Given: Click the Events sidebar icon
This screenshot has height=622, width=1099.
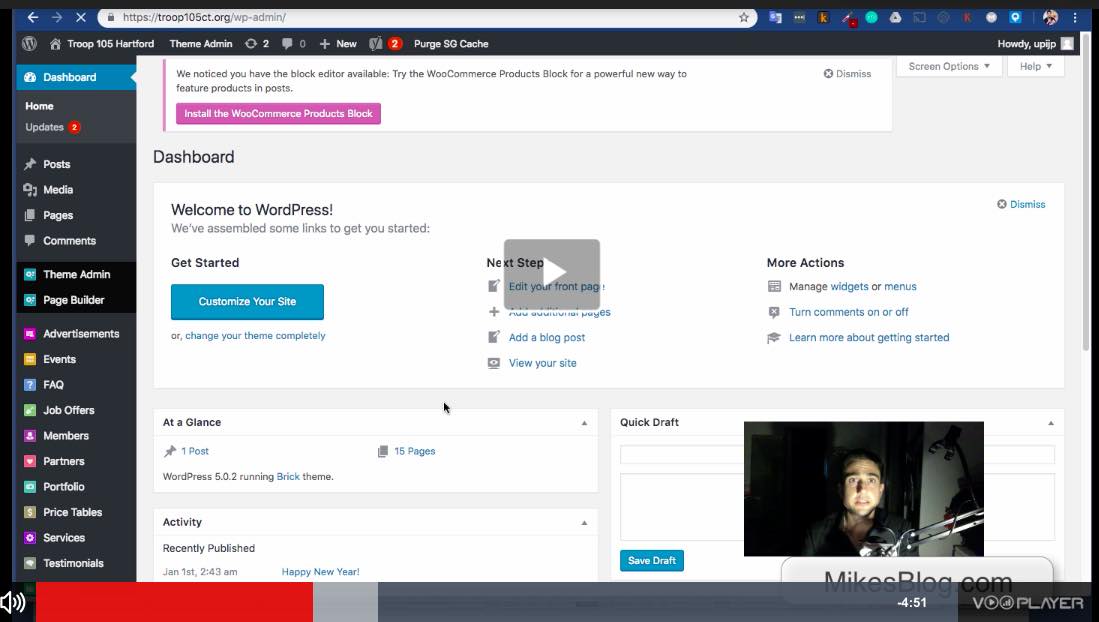Looking at the screenshot, I should pos(29,359).
